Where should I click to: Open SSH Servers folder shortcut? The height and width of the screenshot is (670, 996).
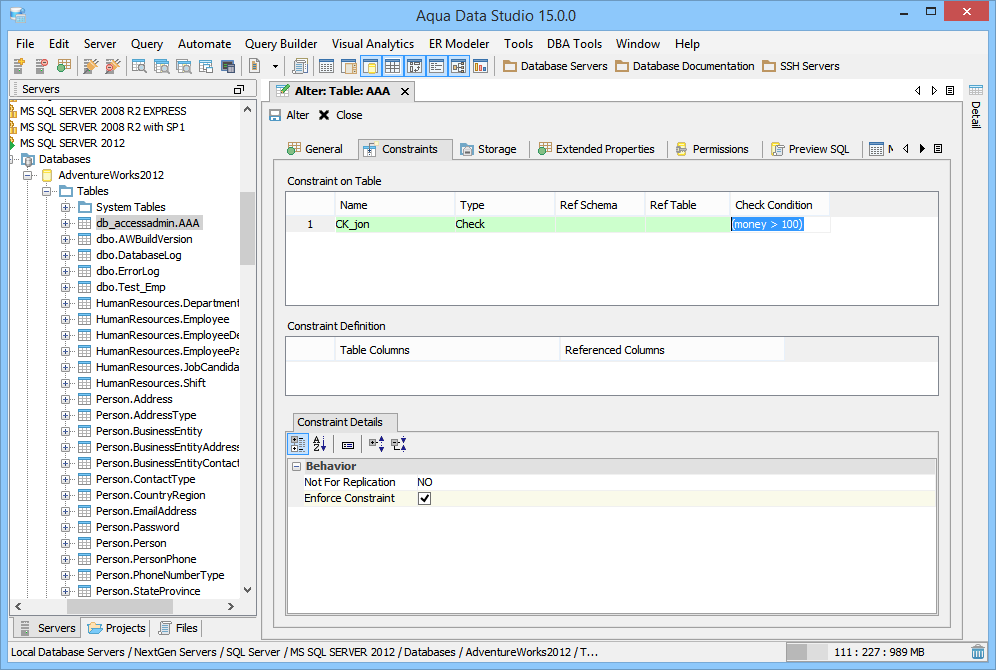click(x=801, y=66)
